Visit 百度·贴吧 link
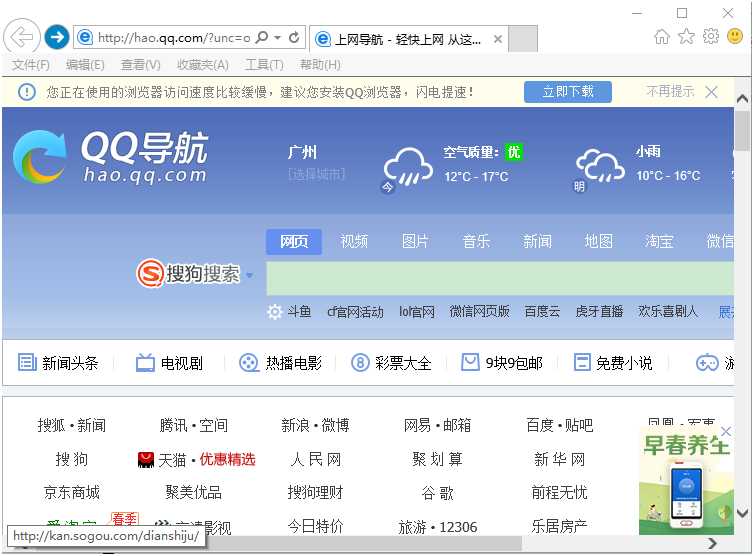Viewport: 754px width, 556px height. tap(559, 425)
